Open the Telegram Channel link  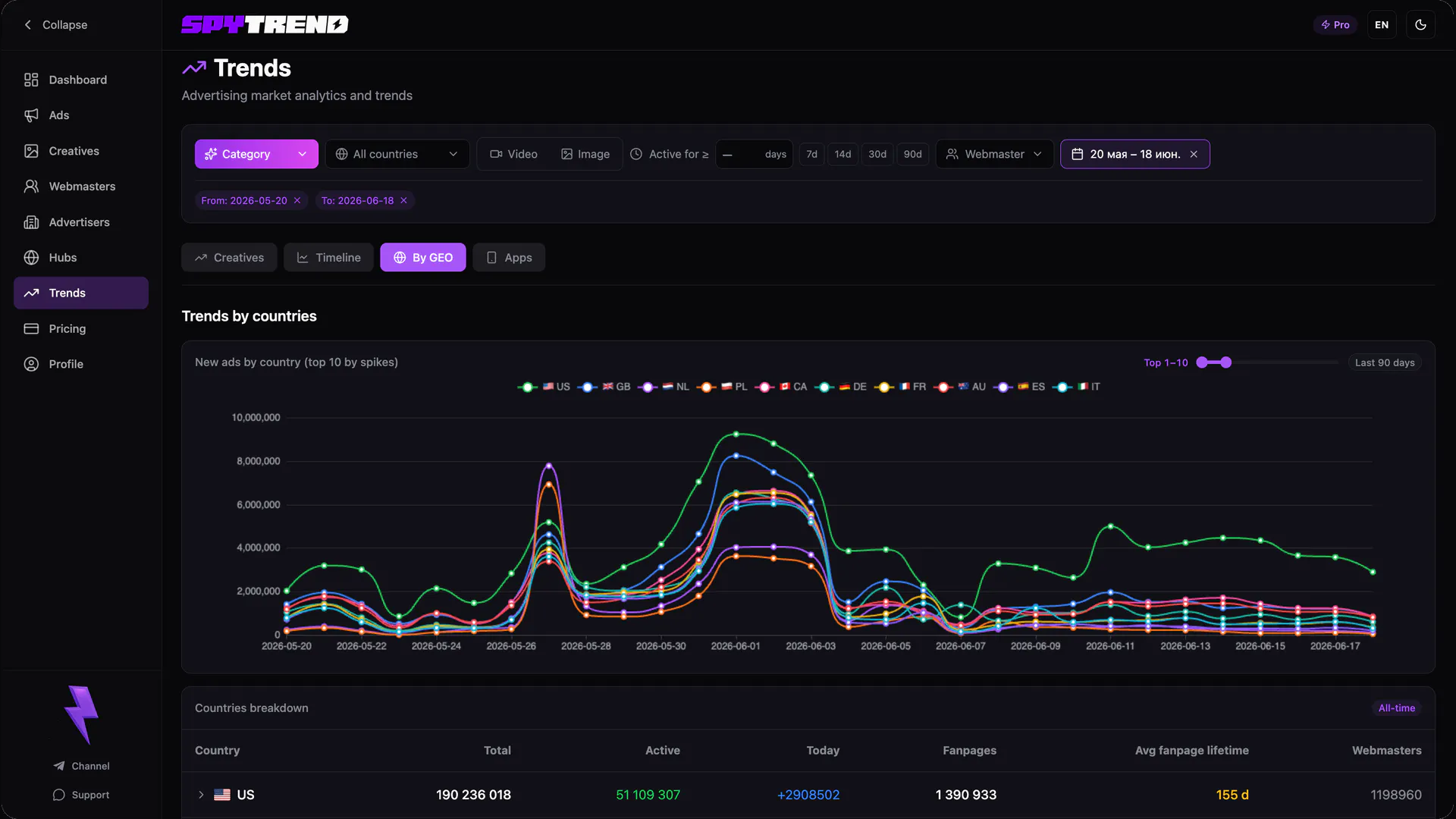coord(81,767)
